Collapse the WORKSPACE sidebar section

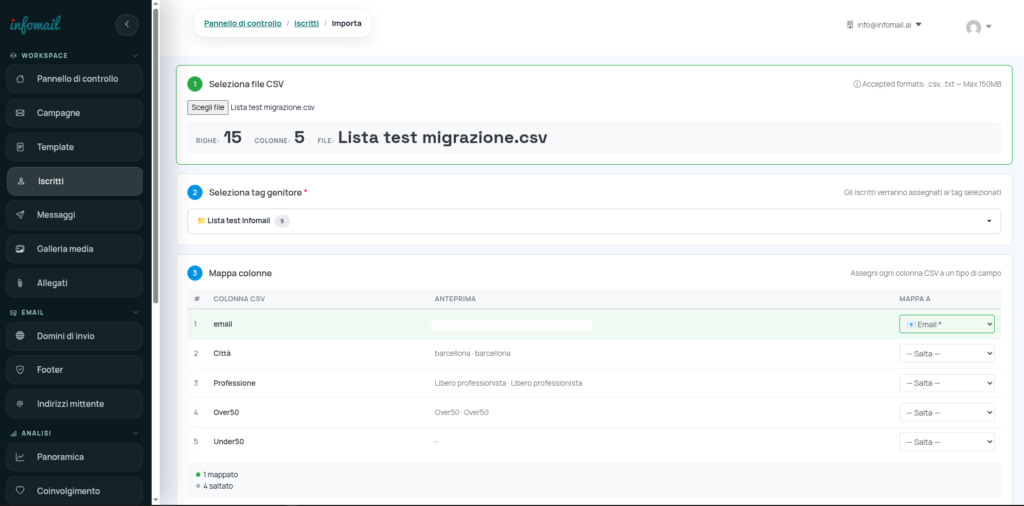coord(135,56)
